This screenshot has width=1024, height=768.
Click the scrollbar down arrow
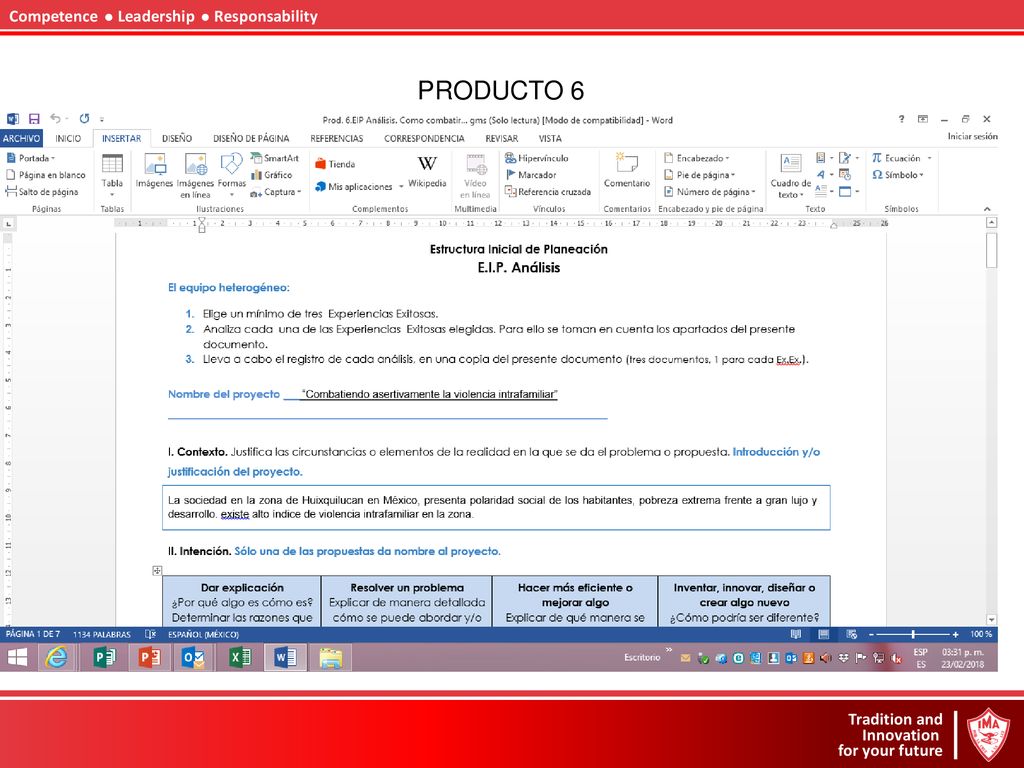click(991, 619)
